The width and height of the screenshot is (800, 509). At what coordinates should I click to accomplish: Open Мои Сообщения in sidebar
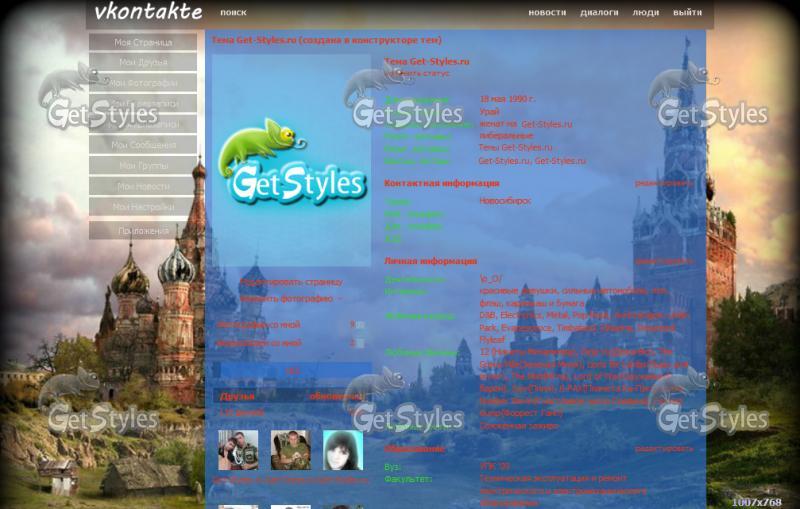coord(143,145)
